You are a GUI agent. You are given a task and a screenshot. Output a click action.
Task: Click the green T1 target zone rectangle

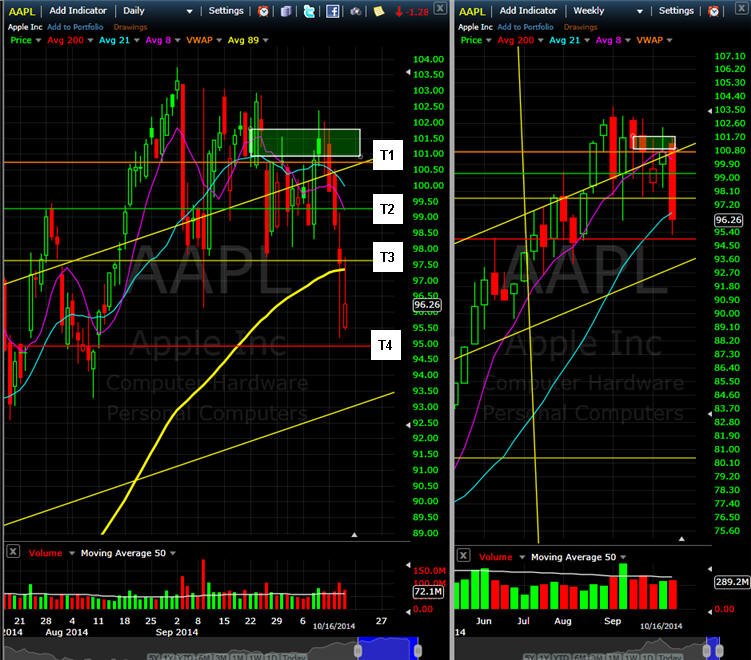pyautogui.click(x=305, y=143)
